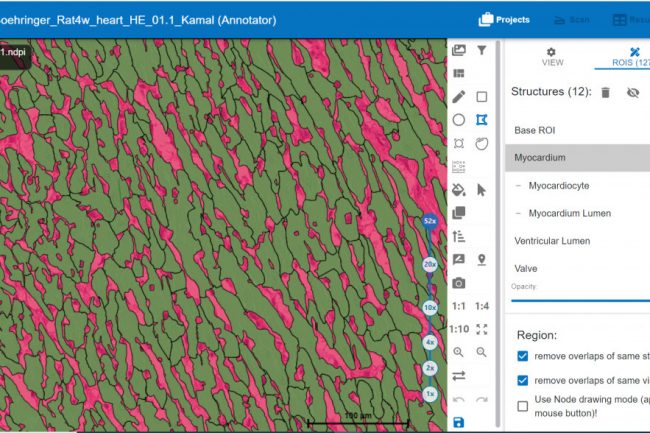Jump to 20x zoom marker
Image resolution: width=650 pixels, height=433 pixels.
tap(430, 264)
